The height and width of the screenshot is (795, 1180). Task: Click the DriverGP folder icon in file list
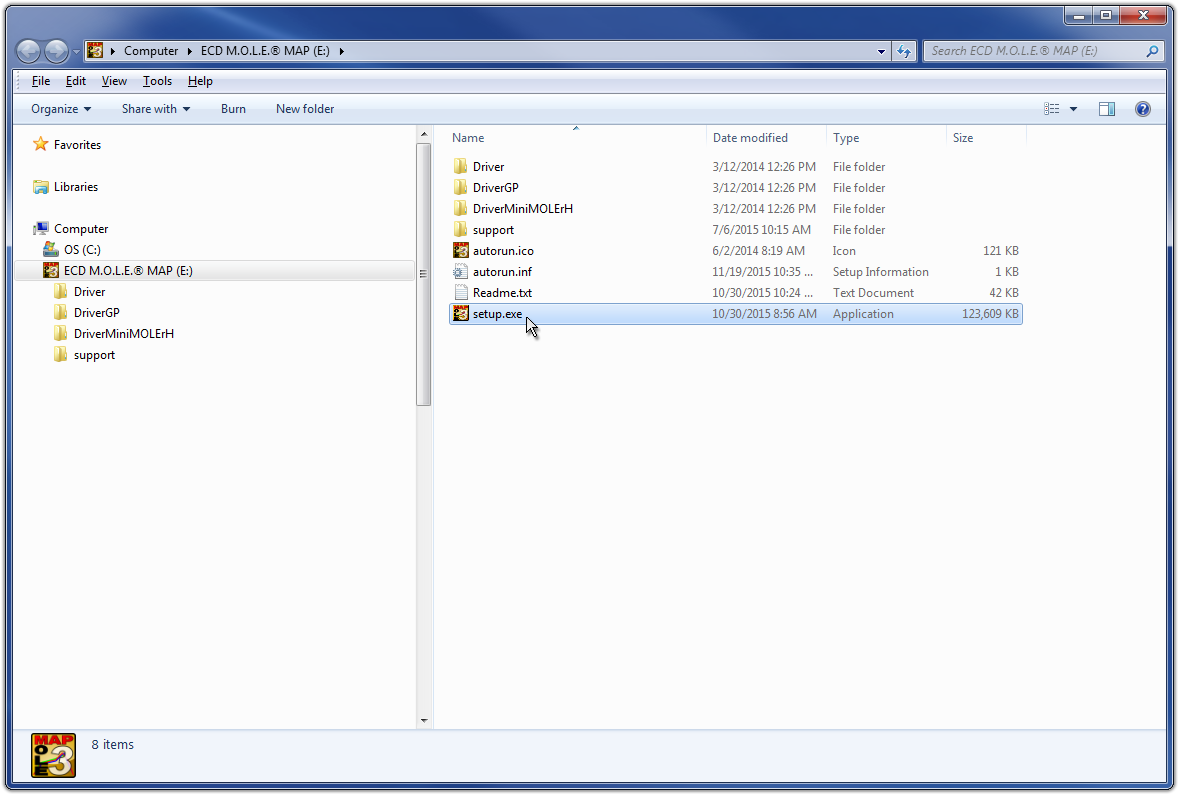pos(461,187)
